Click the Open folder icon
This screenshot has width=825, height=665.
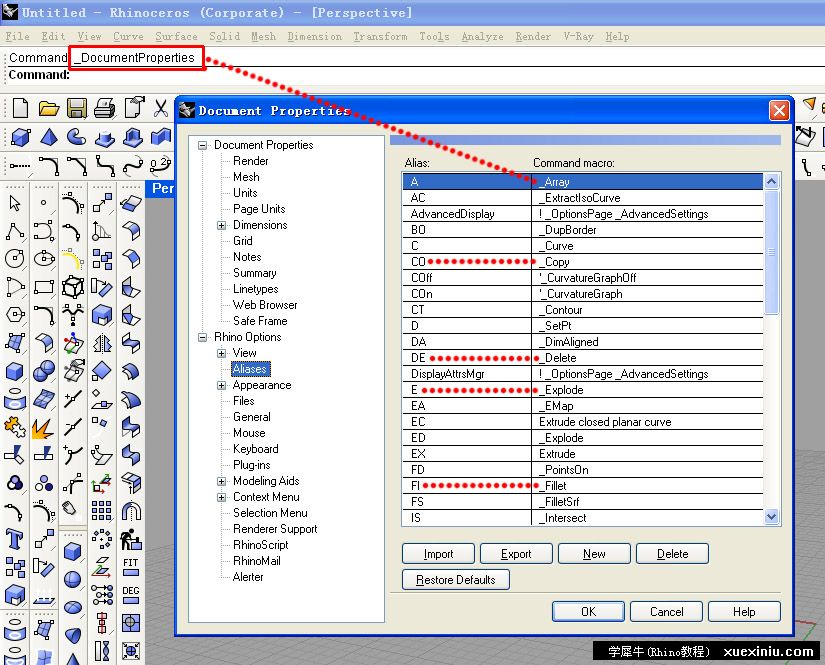[48, 108]
